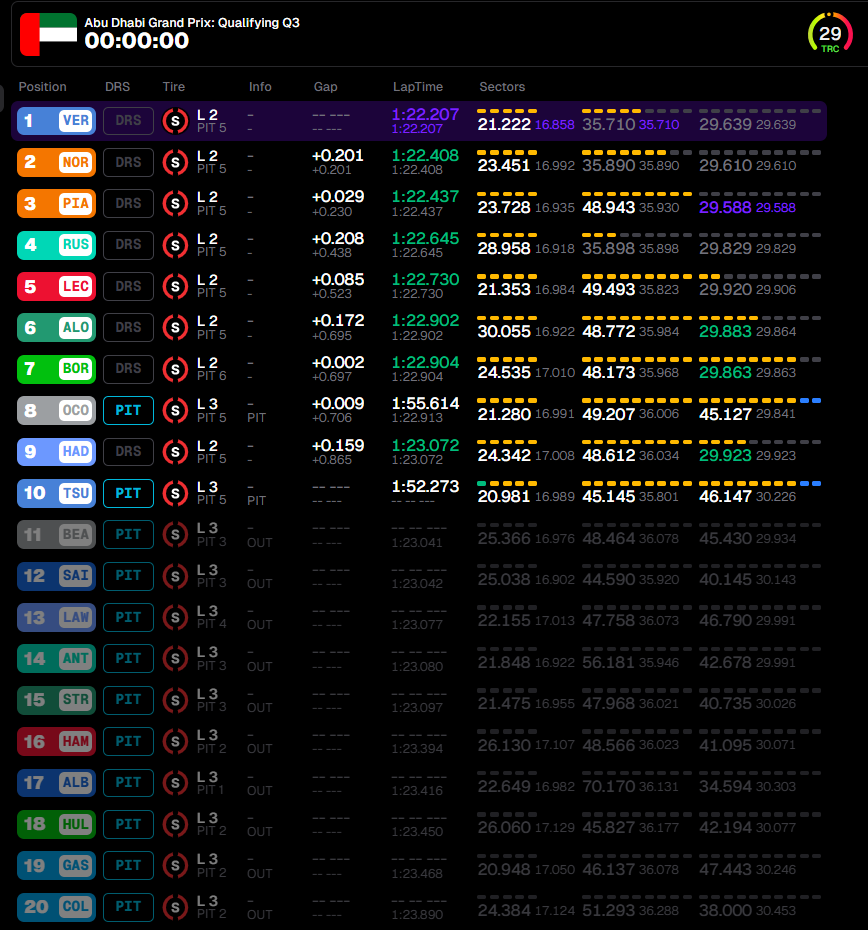Click lap time 1:52.273 for TSU
Image resolution: width=868 pixels, height=930 pixels.
point(425,486)
